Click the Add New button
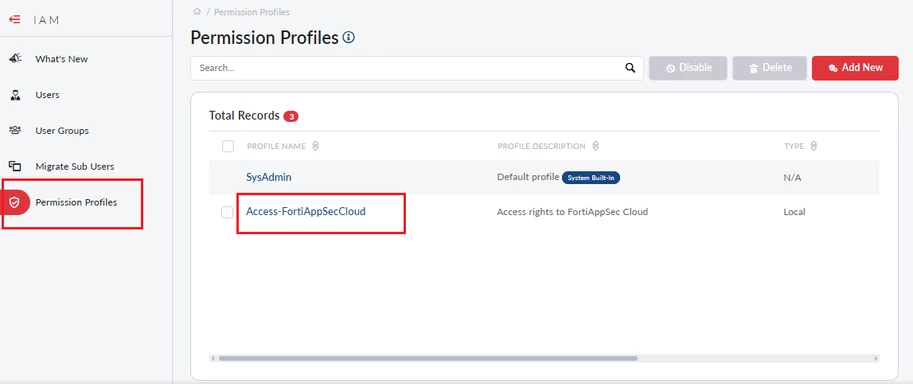This screenshot has height=384, width=913. click(x=855, y=68)
